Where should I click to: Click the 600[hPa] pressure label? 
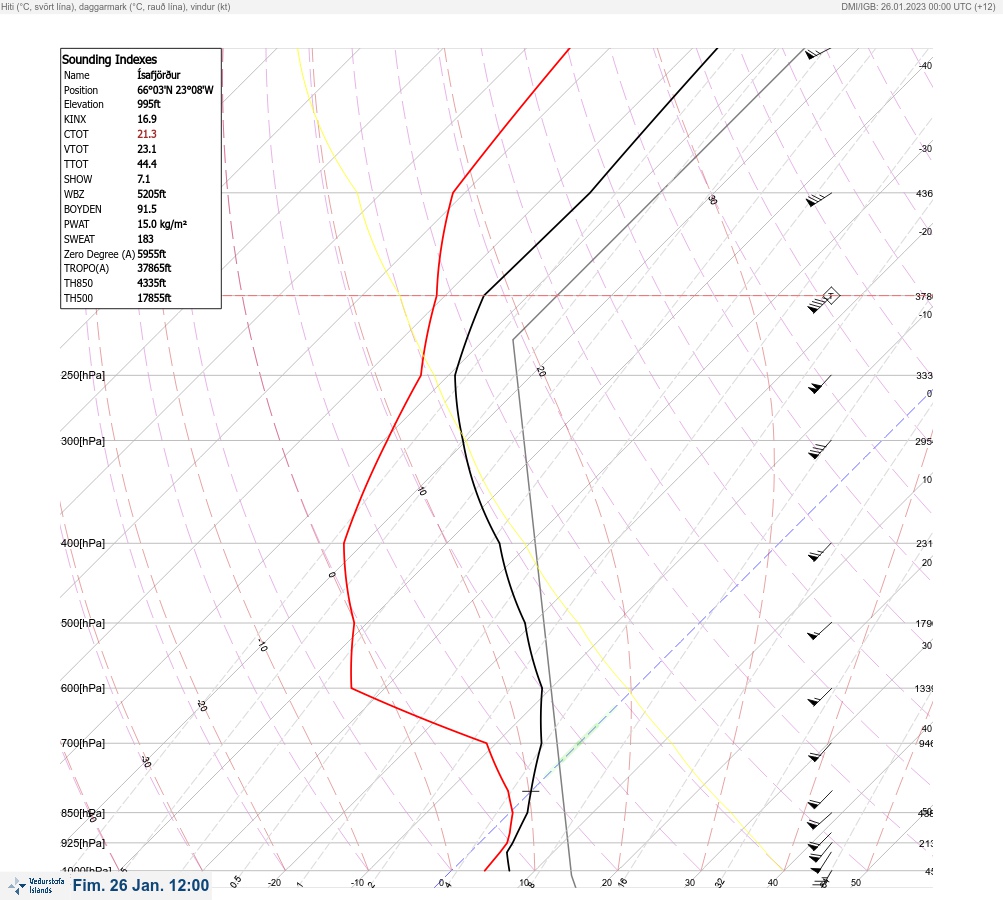[83, 688]
